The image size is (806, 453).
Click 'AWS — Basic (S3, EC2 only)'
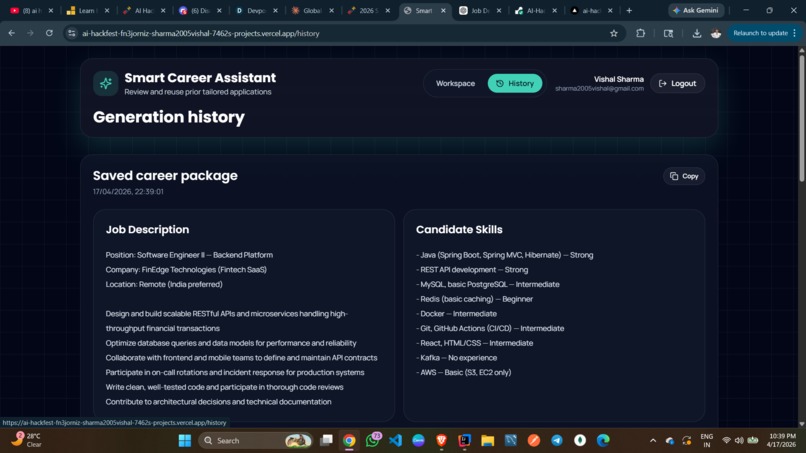(x=464, y=372)
